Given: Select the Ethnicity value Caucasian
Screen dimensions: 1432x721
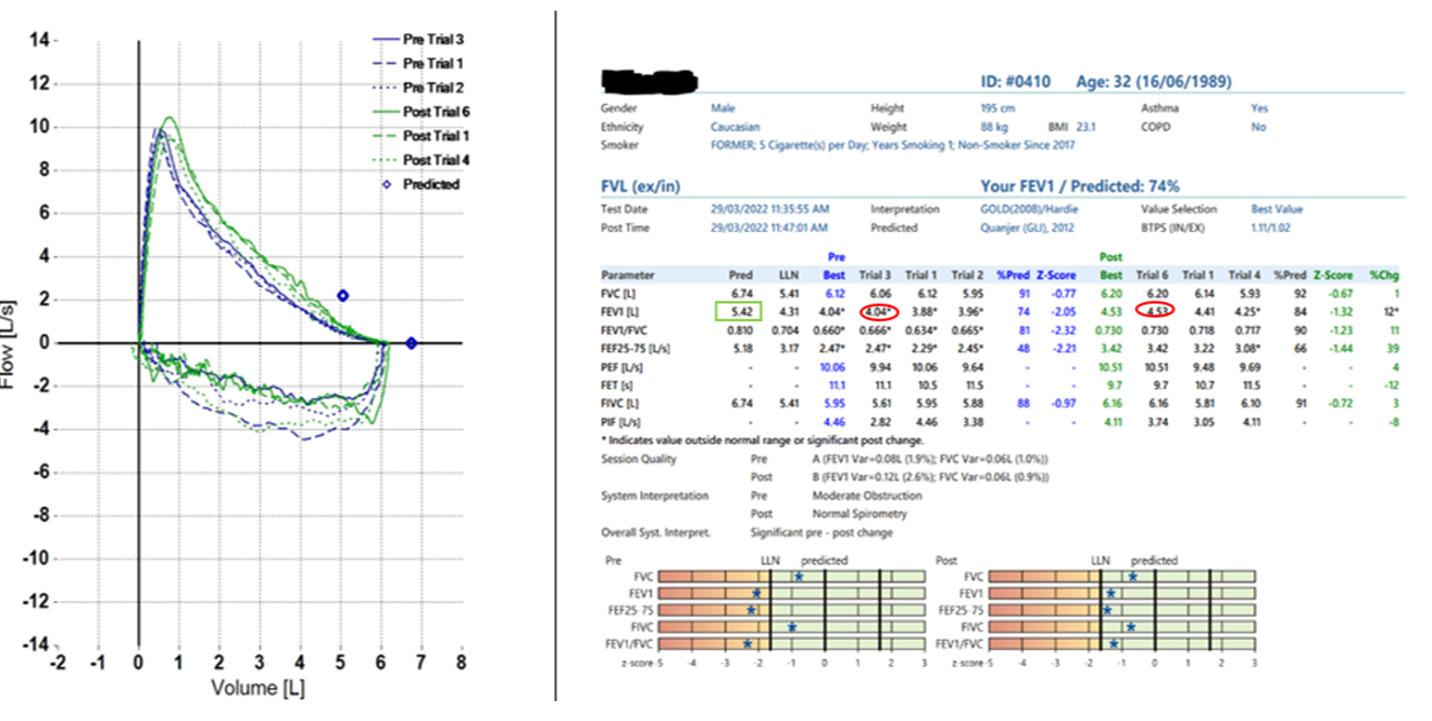Looking at the screenshot, I should pos(735,127).
